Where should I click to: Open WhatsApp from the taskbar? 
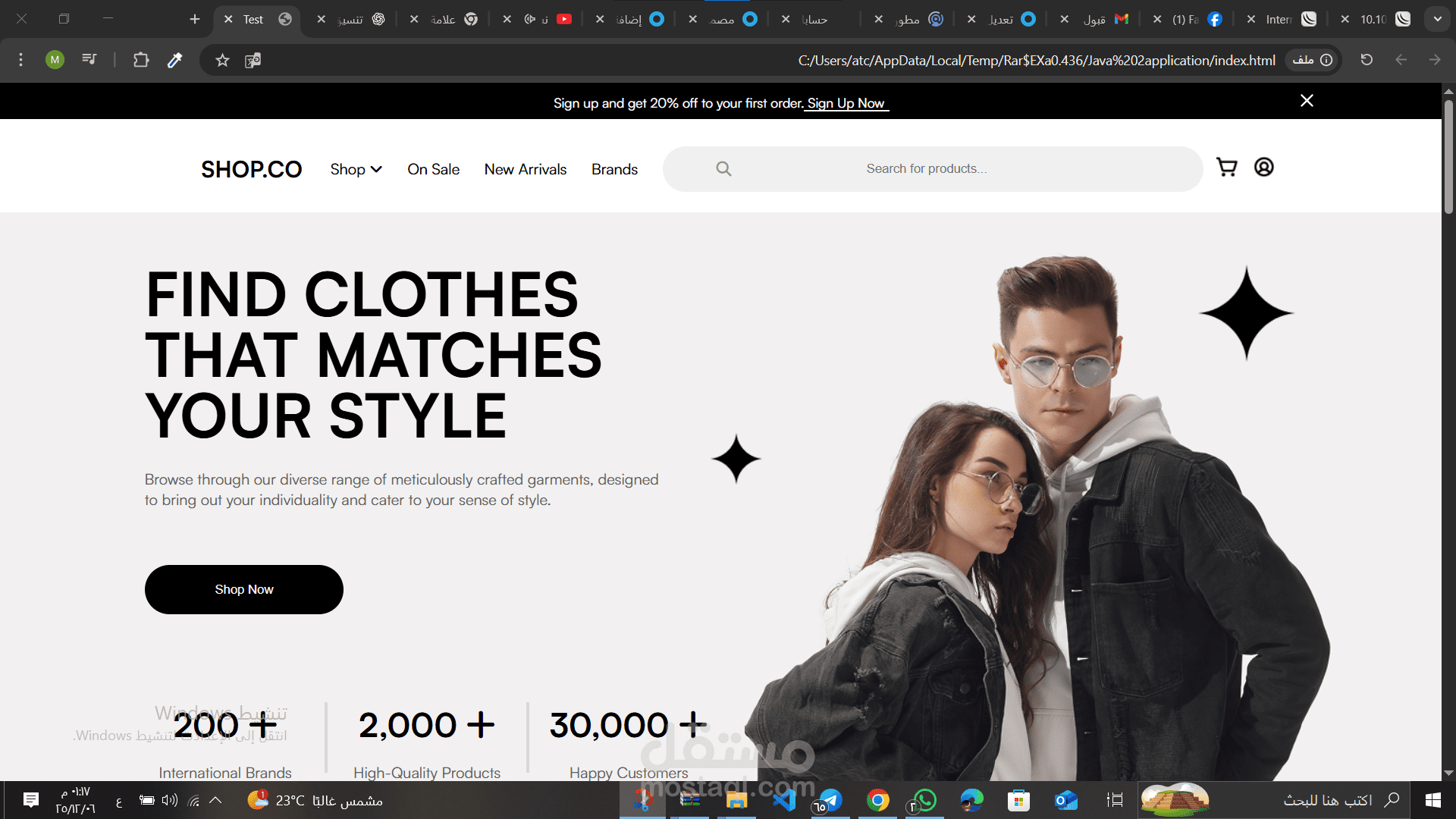tap(924, 800)
